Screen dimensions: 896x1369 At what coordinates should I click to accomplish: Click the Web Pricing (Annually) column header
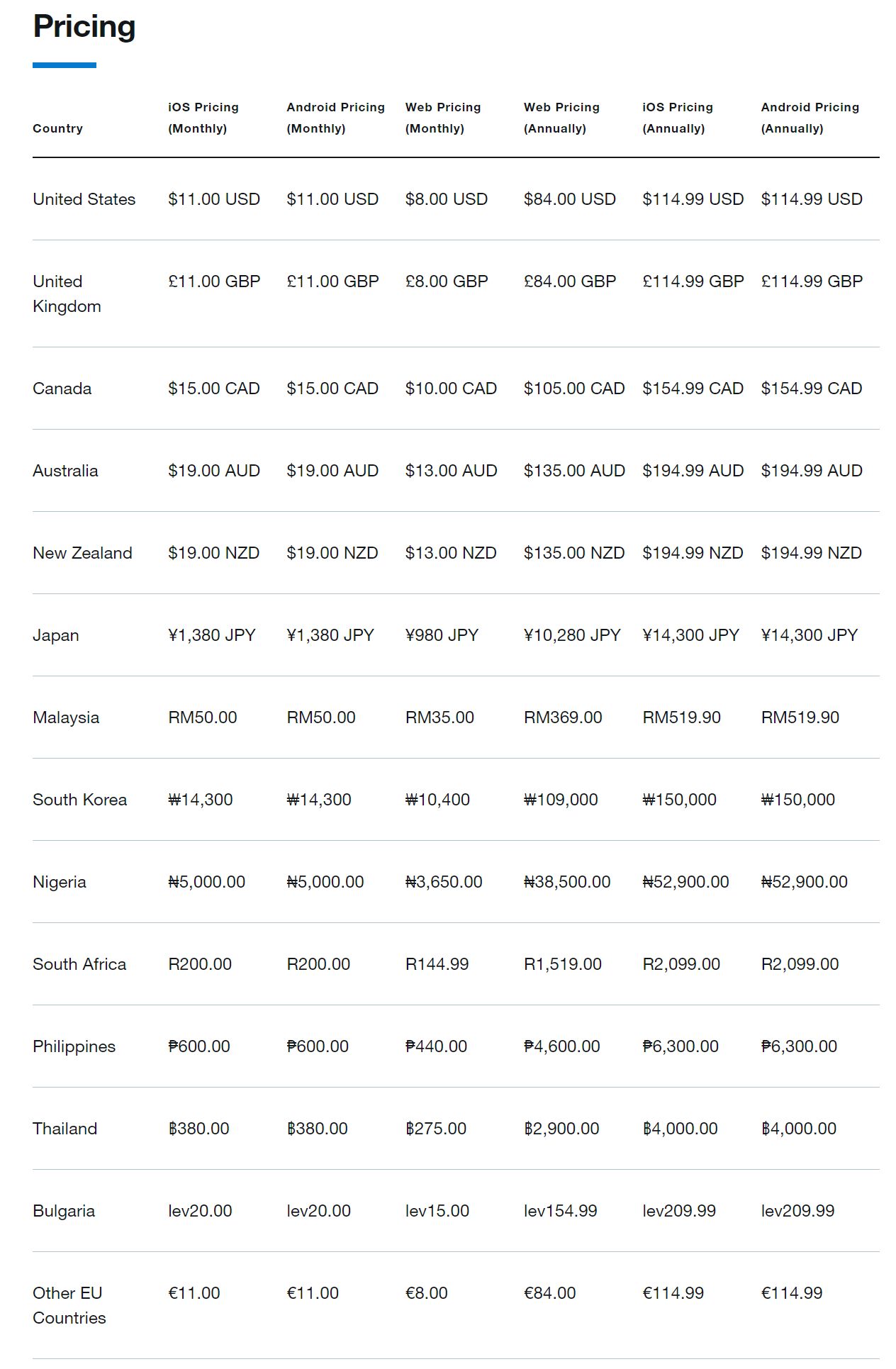[561, 118]
